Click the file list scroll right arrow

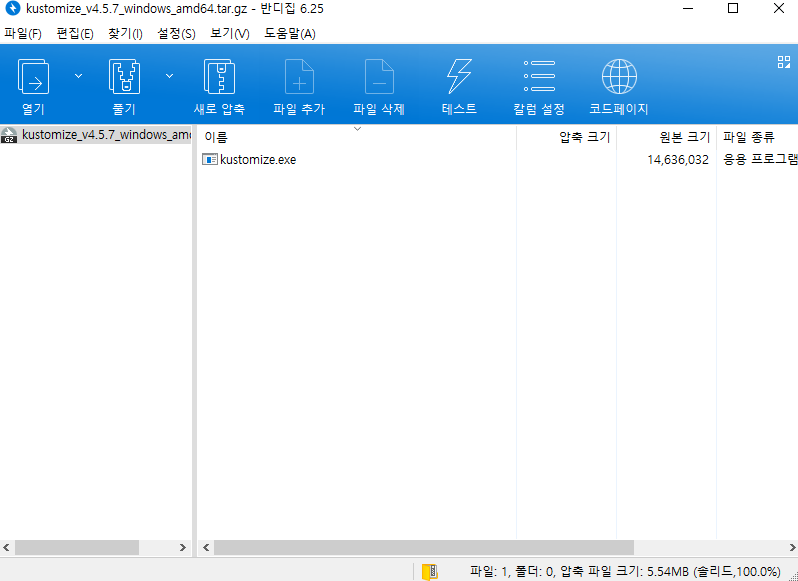(792, 548)
